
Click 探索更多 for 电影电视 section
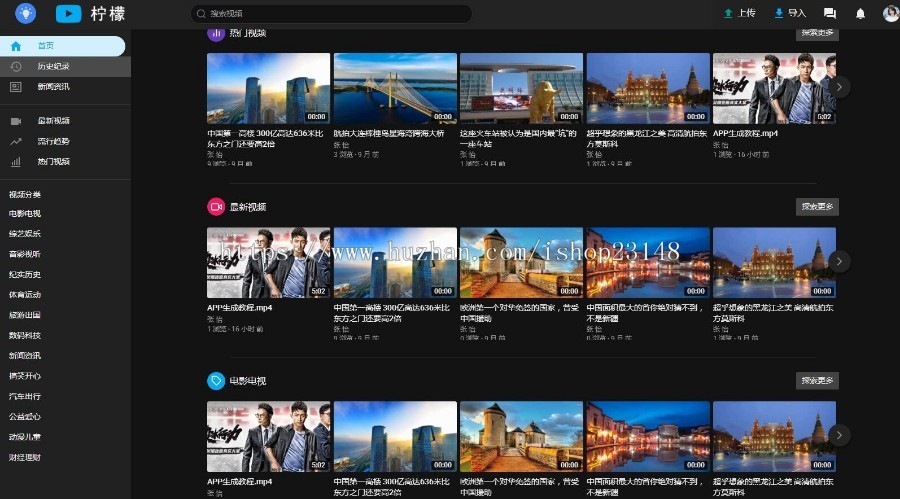tap(817, 381)
